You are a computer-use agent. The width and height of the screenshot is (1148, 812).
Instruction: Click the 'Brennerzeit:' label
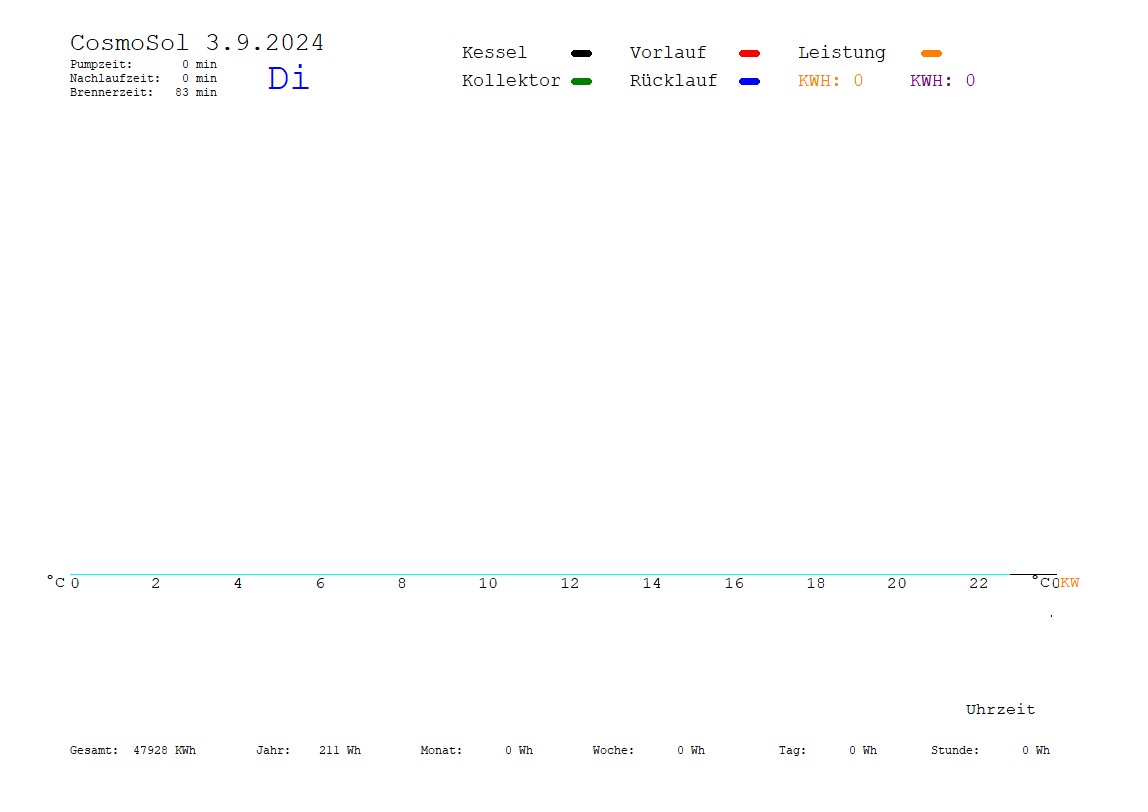click(111, 92)
